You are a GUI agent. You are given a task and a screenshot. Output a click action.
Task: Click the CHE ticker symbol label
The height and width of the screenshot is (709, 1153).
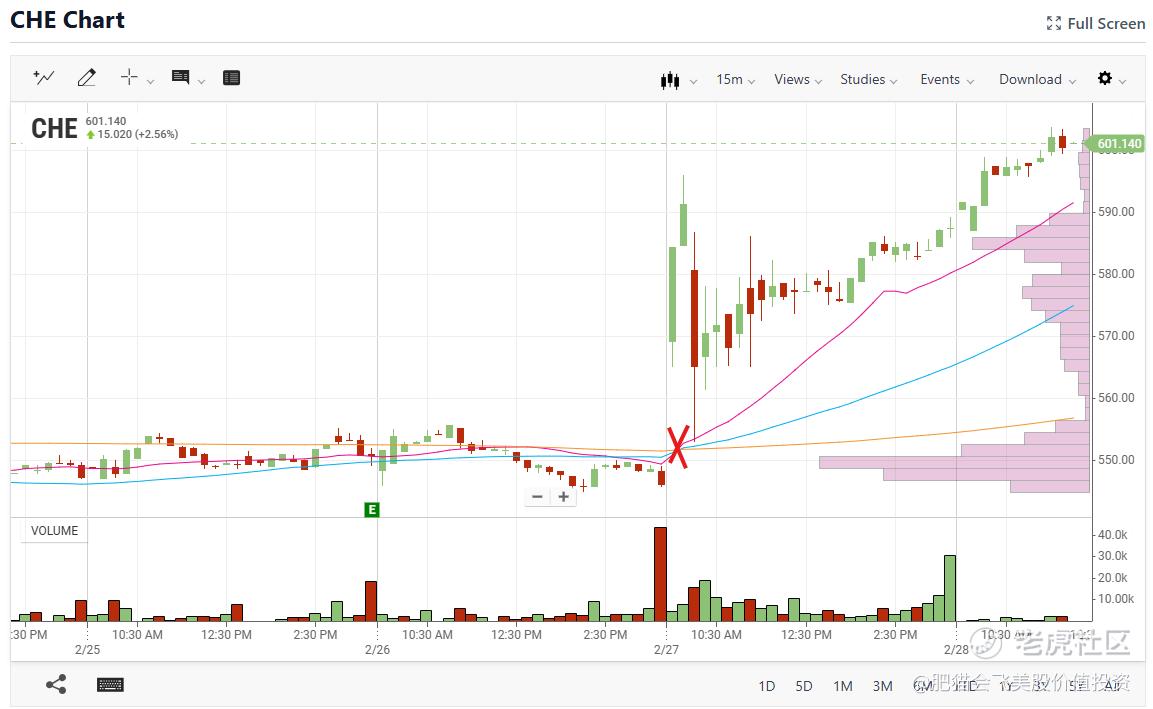pyautogui.click(x=54, y=129)
